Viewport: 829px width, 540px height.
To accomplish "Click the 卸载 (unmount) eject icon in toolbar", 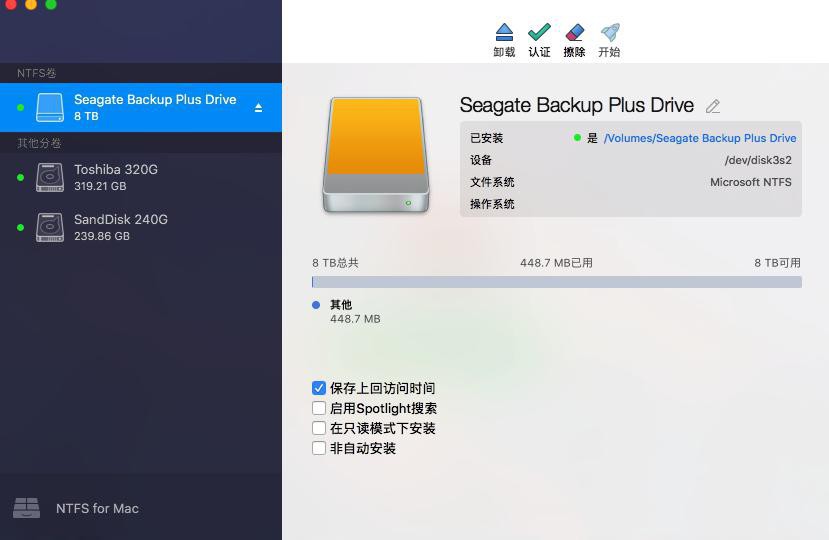I will click(504, 32).
